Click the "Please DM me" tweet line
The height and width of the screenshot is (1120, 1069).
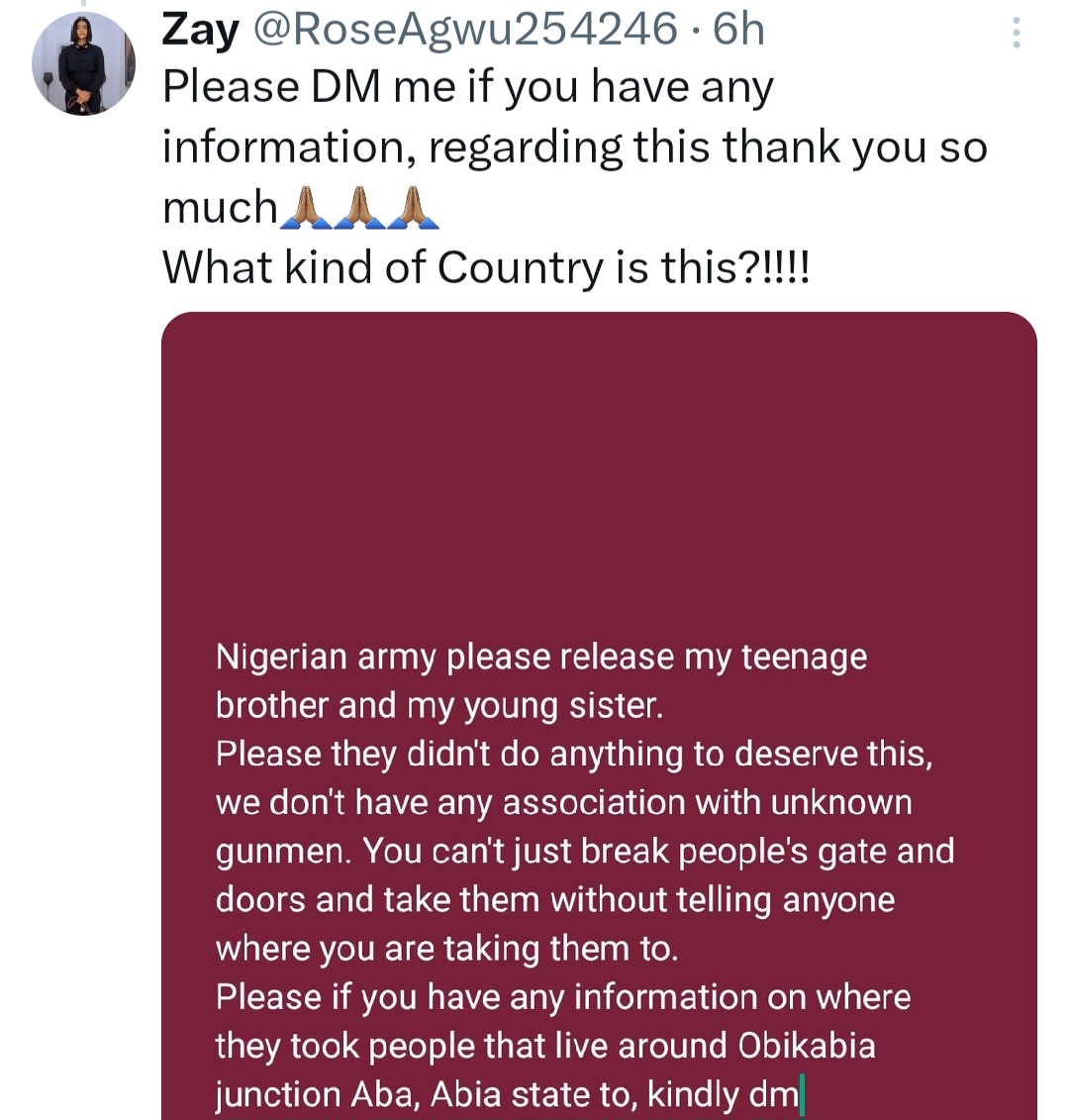click(467, 88)
